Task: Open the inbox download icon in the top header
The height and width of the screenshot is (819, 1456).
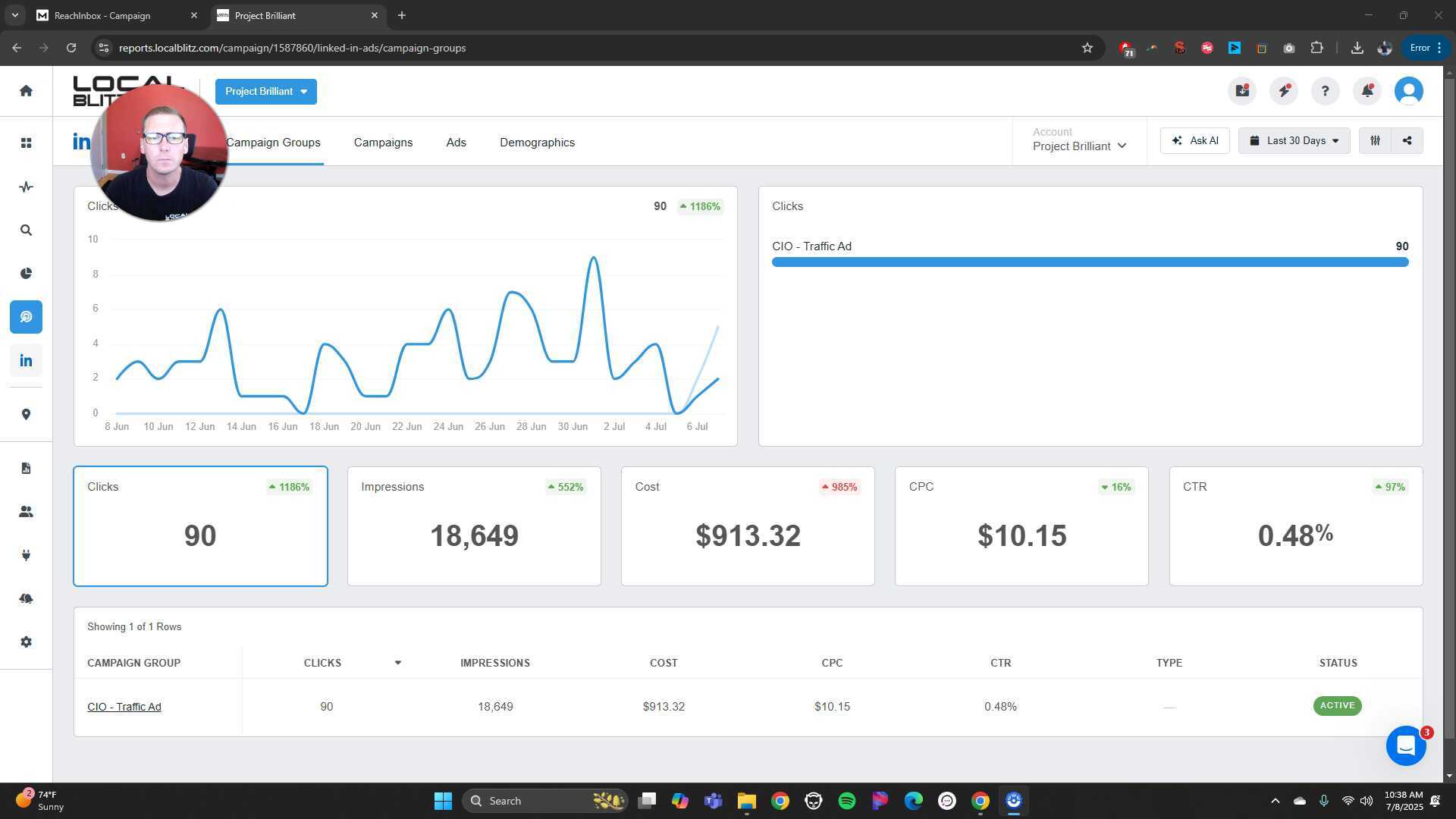Action: [1242, 91]
